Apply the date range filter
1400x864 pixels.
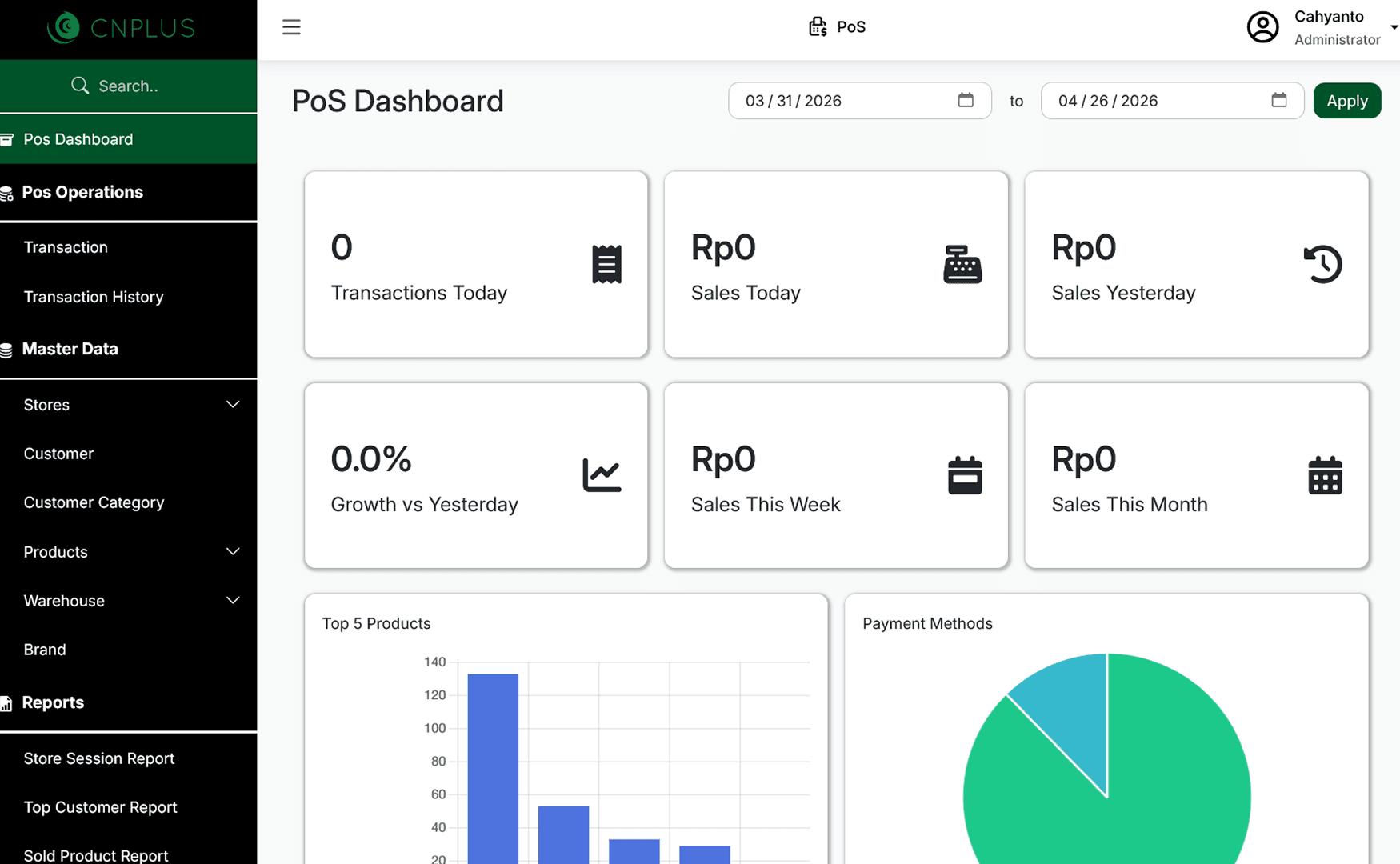1347,101
